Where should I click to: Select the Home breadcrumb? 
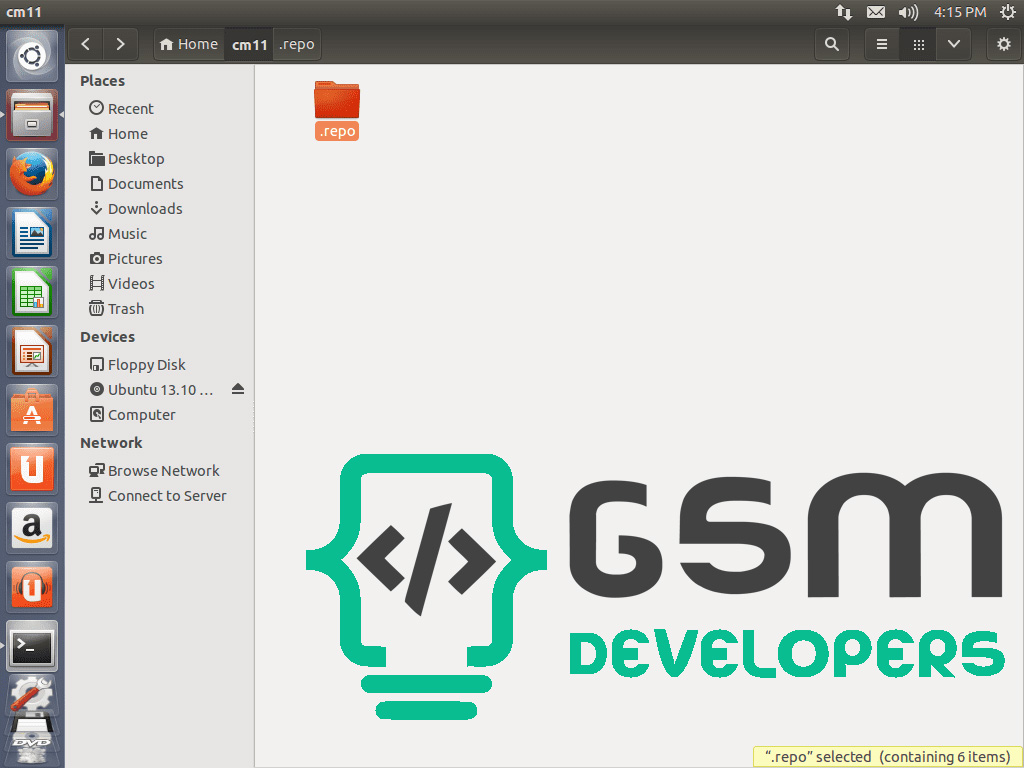pyautogui.click(x=189, y=44)
